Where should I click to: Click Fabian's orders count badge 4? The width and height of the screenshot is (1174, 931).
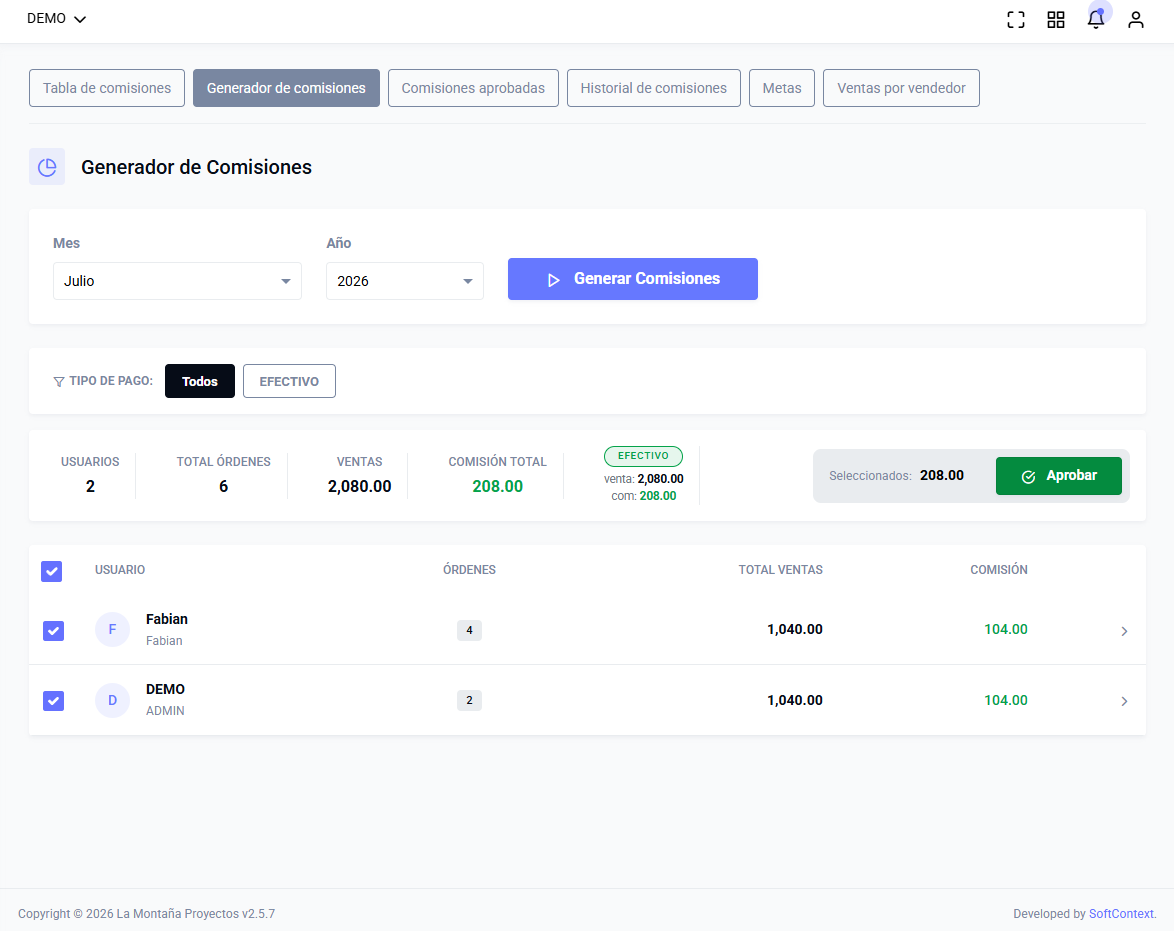point(469,630)
